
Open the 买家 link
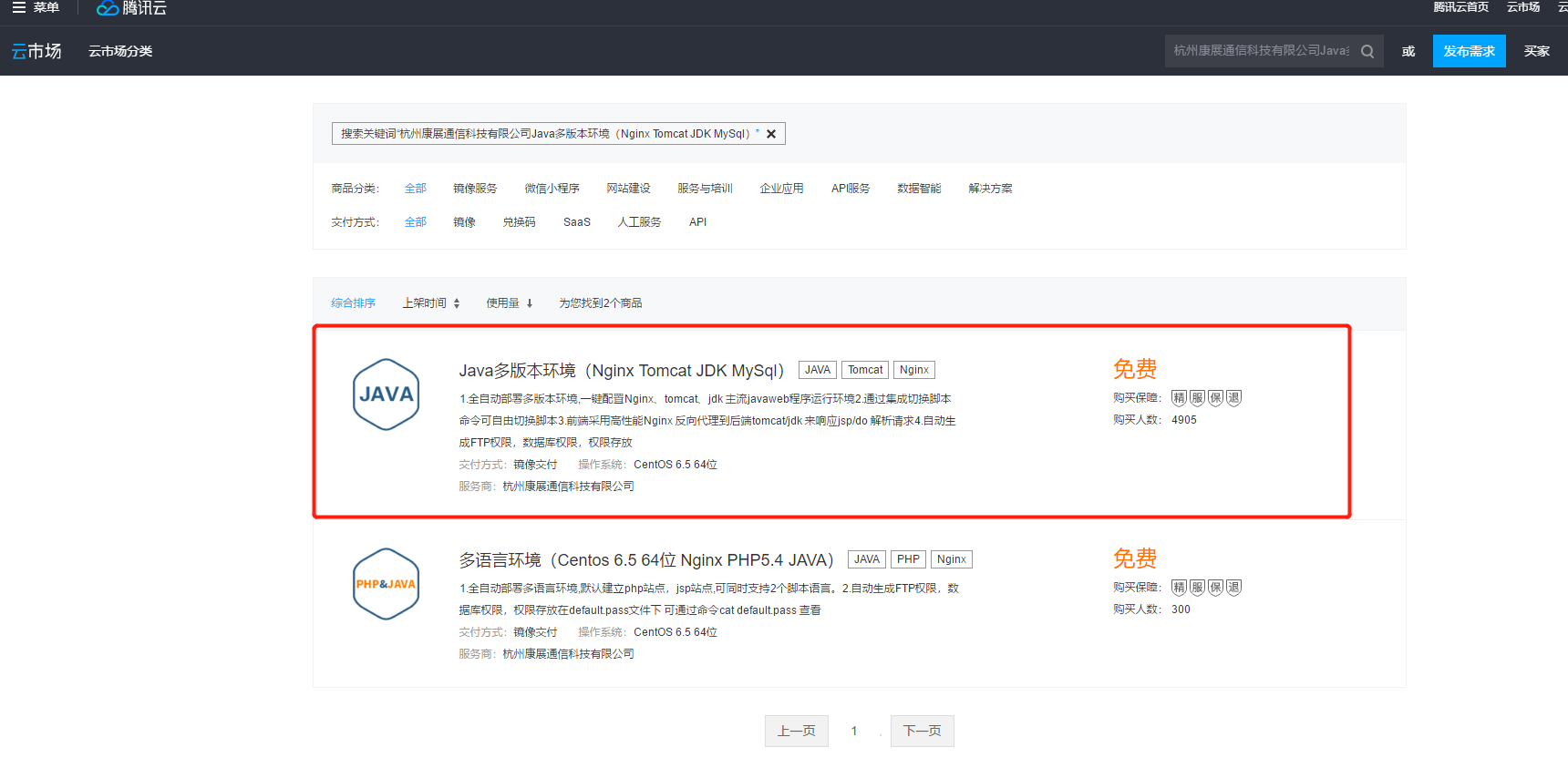pos(1537,51)
